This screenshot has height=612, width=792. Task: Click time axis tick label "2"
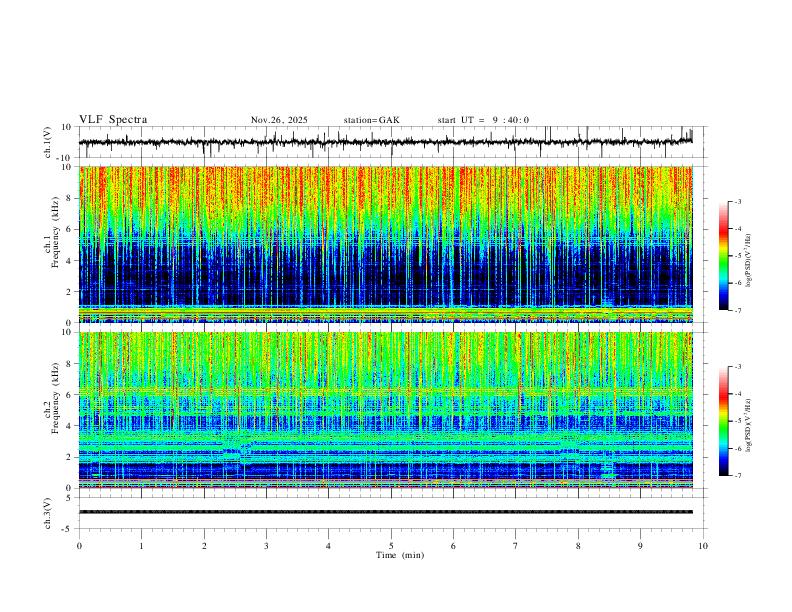204,546
